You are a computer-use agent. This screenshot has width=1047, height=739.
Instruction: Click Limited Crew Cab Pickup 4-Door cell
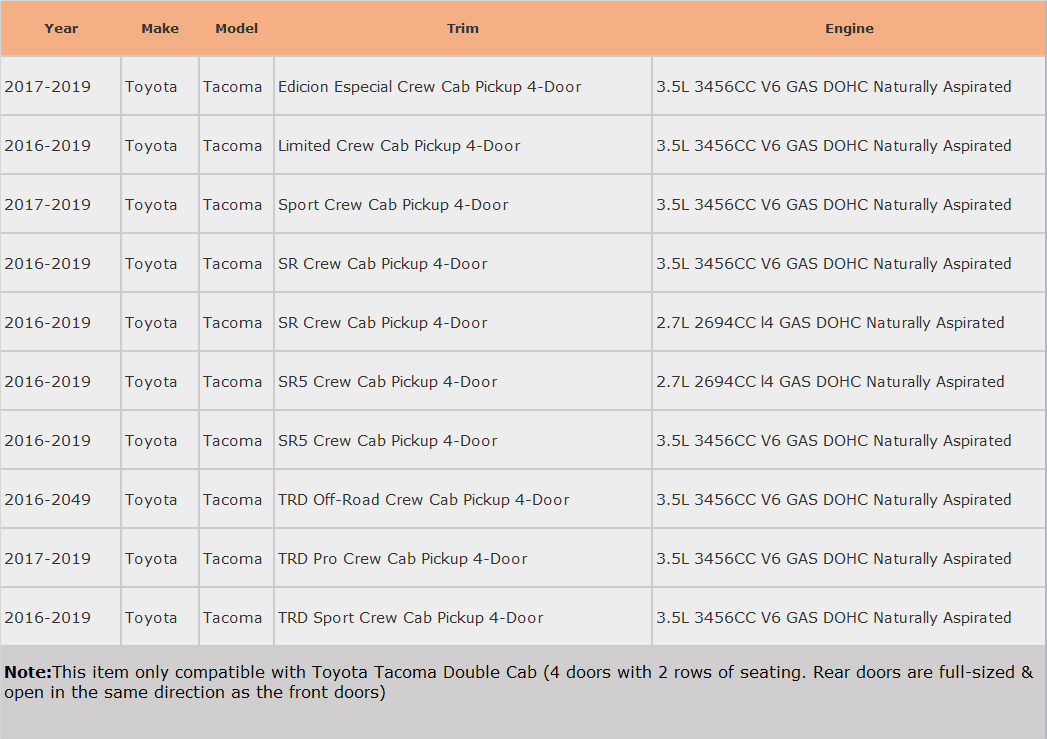pyautogui.click(x=463, y=145)
